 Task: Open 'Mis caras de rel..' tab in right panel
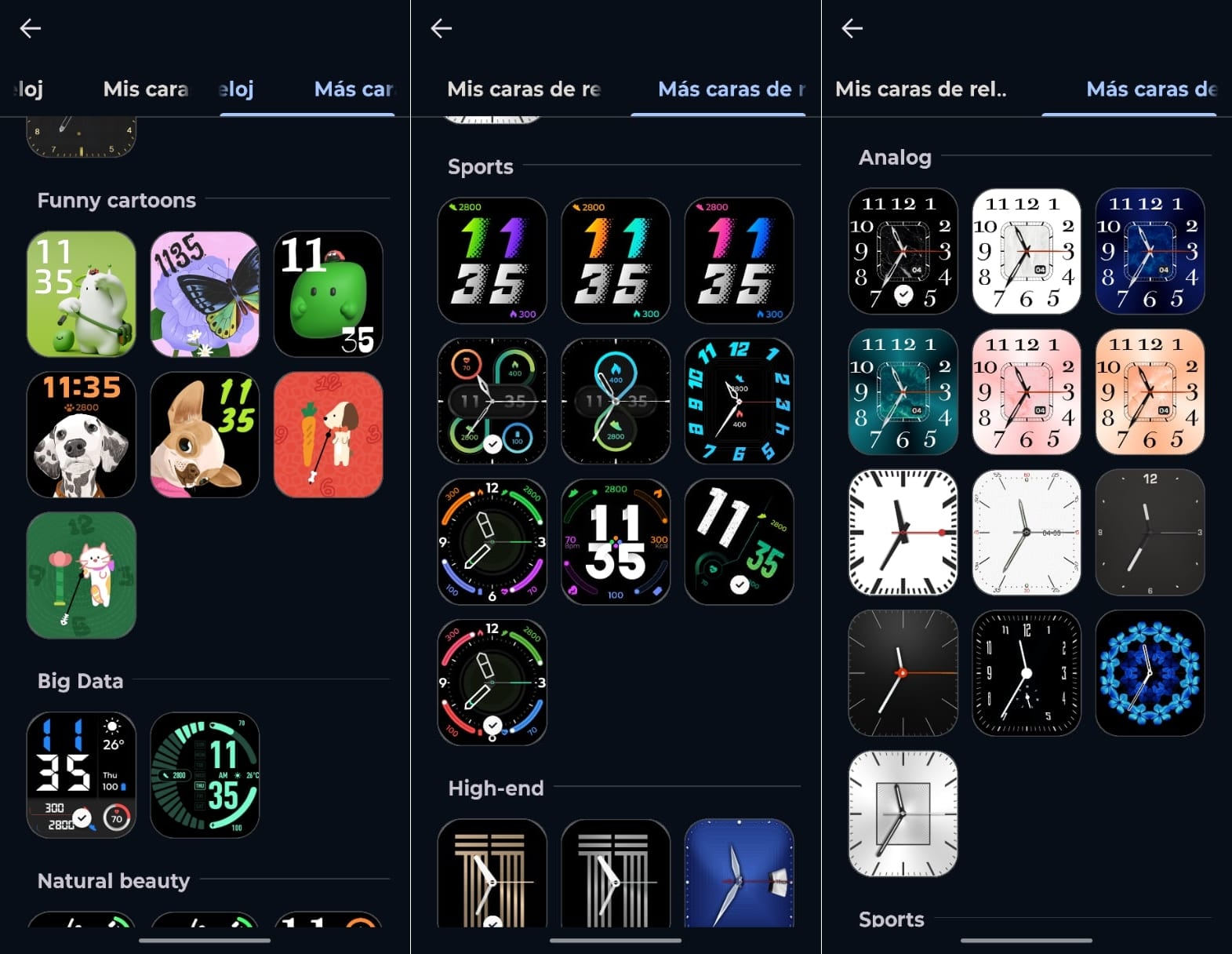(x=921, y=89)
